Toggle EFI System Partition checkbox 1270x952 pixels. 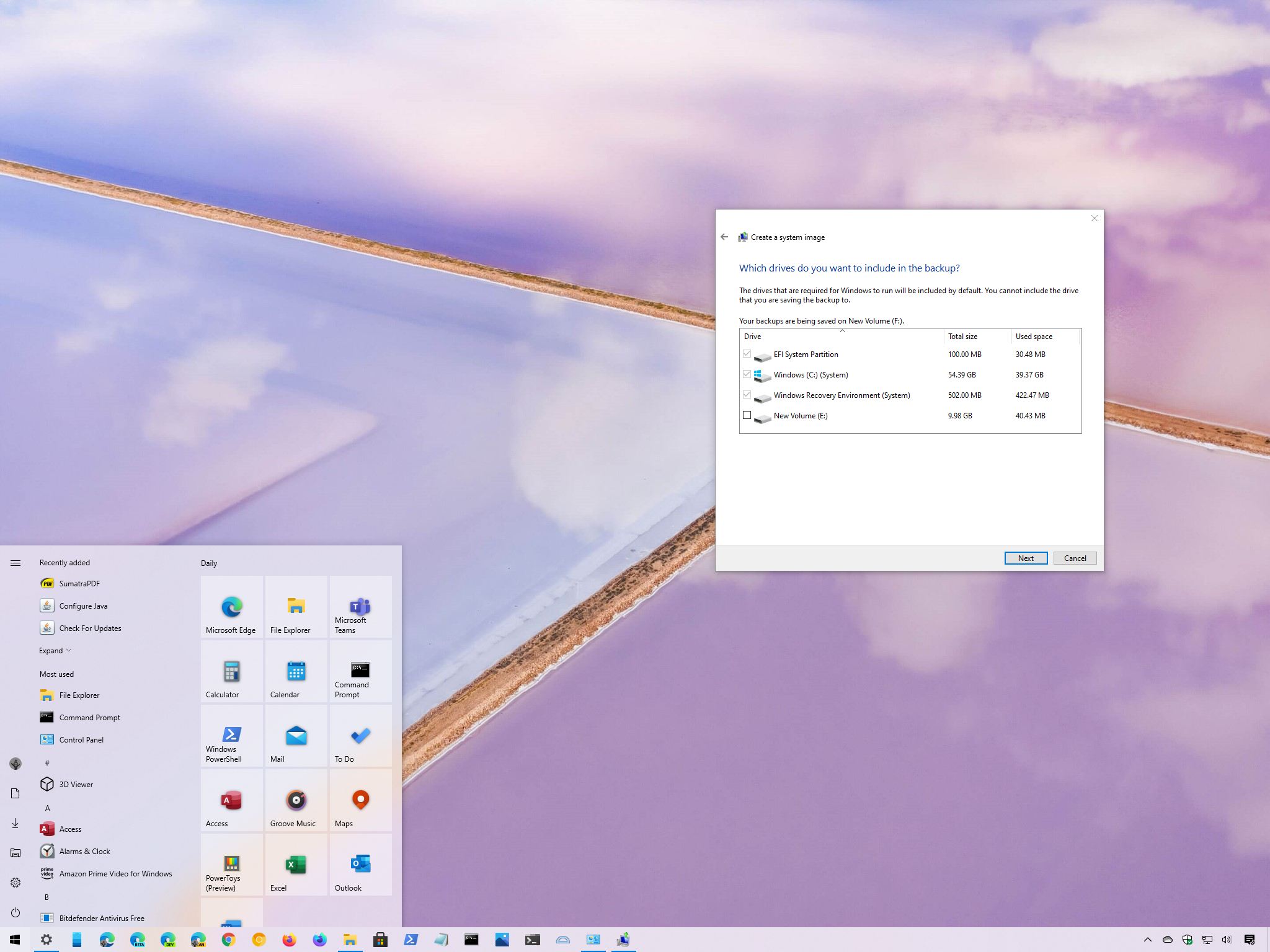click(x=747, y=353)
